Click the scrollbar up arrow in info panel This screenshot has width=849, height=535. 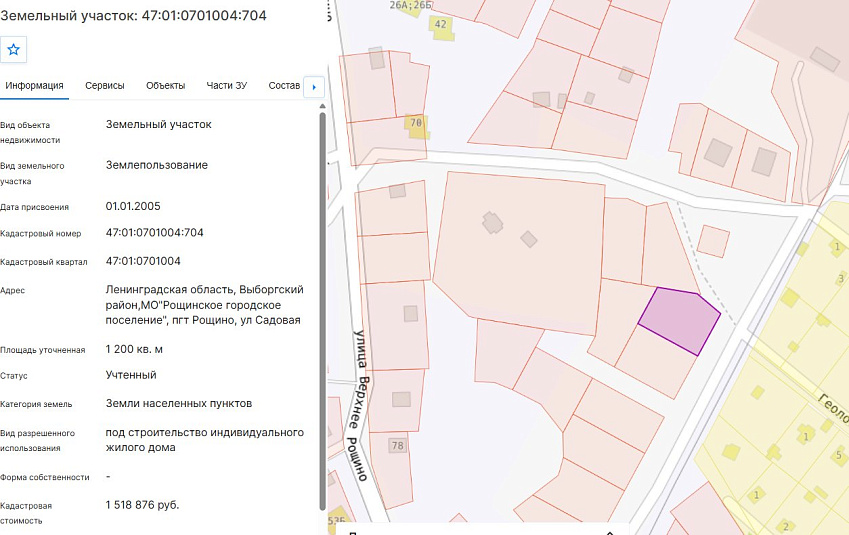[x=323, y=106]
